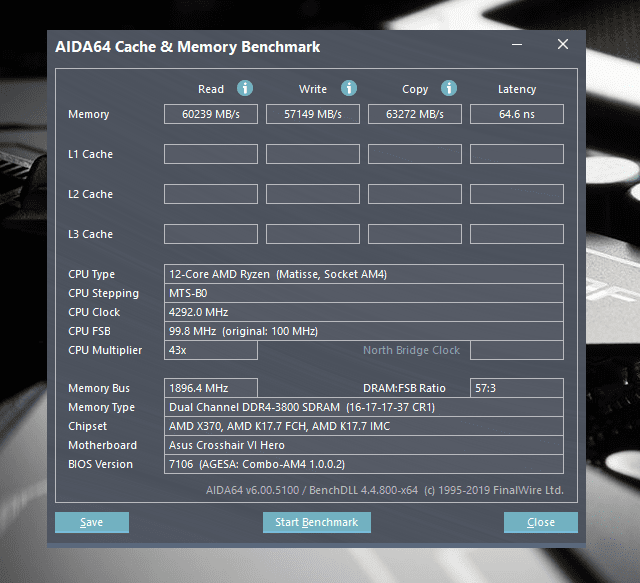
Task: Click the empty L3 Cache Latency field
Action: 517,234
